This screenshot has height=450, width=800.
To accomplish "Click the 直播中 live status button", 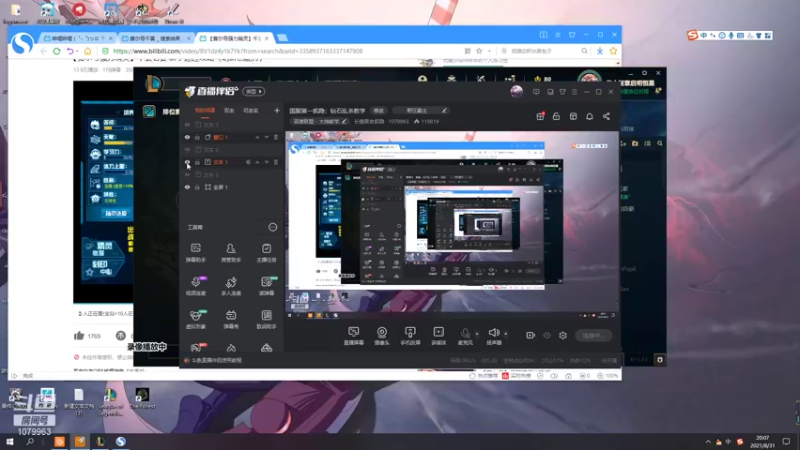I will 593,335.
